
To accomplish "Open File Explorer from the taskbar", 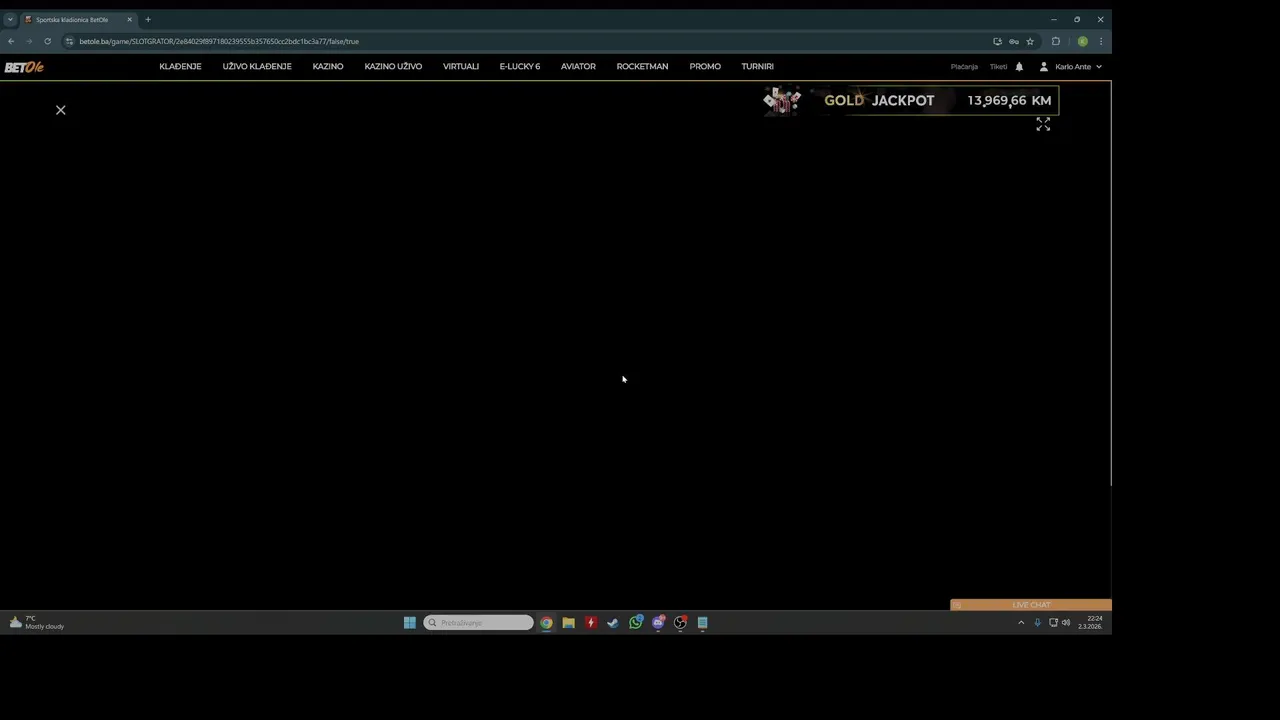I will [568, 622].
